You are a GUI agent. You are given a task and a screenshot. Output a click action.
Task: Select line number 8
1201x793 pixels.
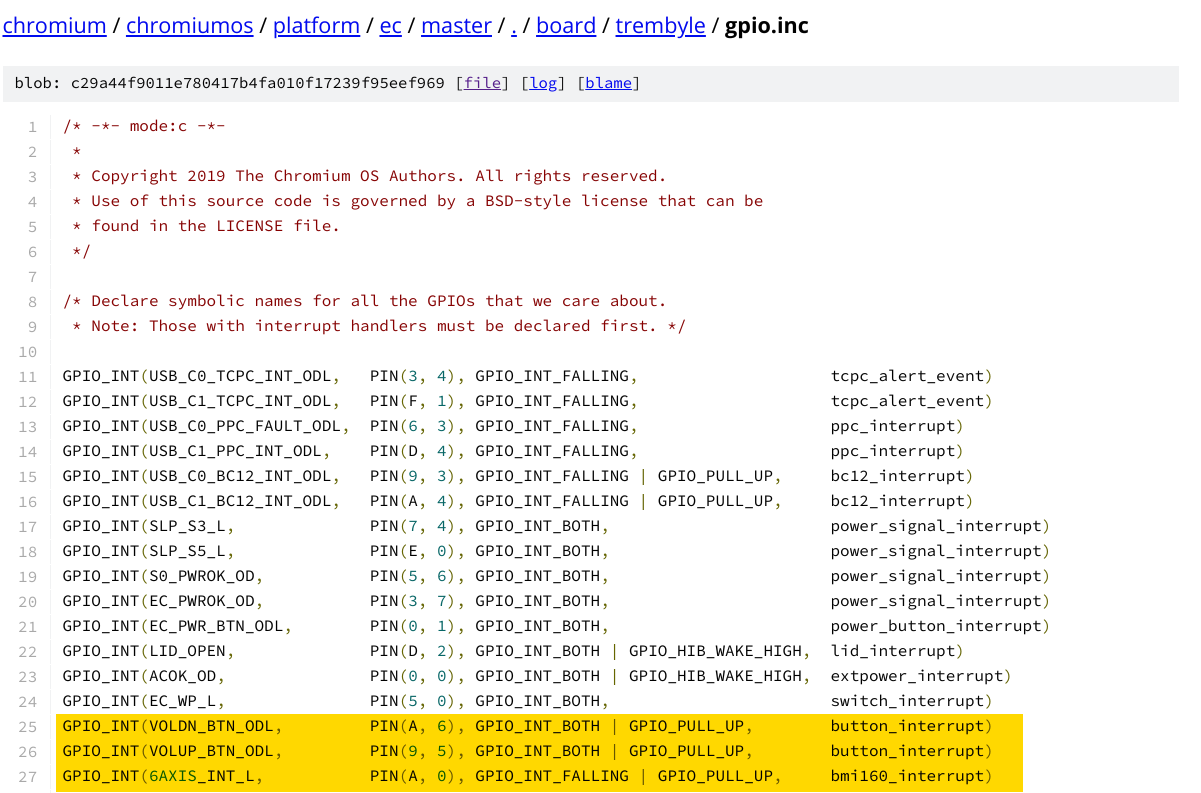click(x=33, y=301)
